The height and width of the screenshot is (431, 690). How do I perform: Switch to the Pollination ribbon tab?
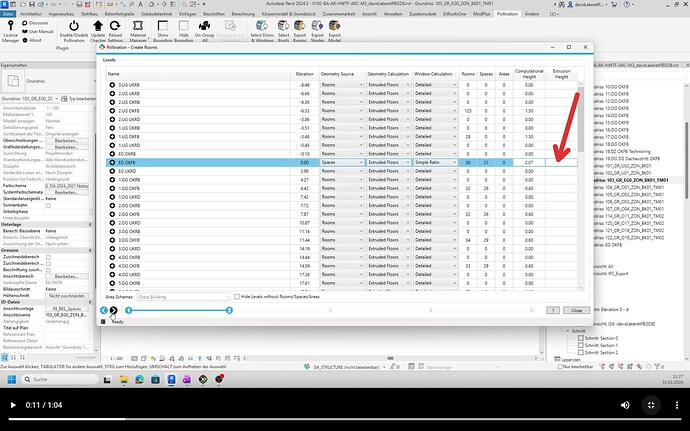[x=534, y=15]
